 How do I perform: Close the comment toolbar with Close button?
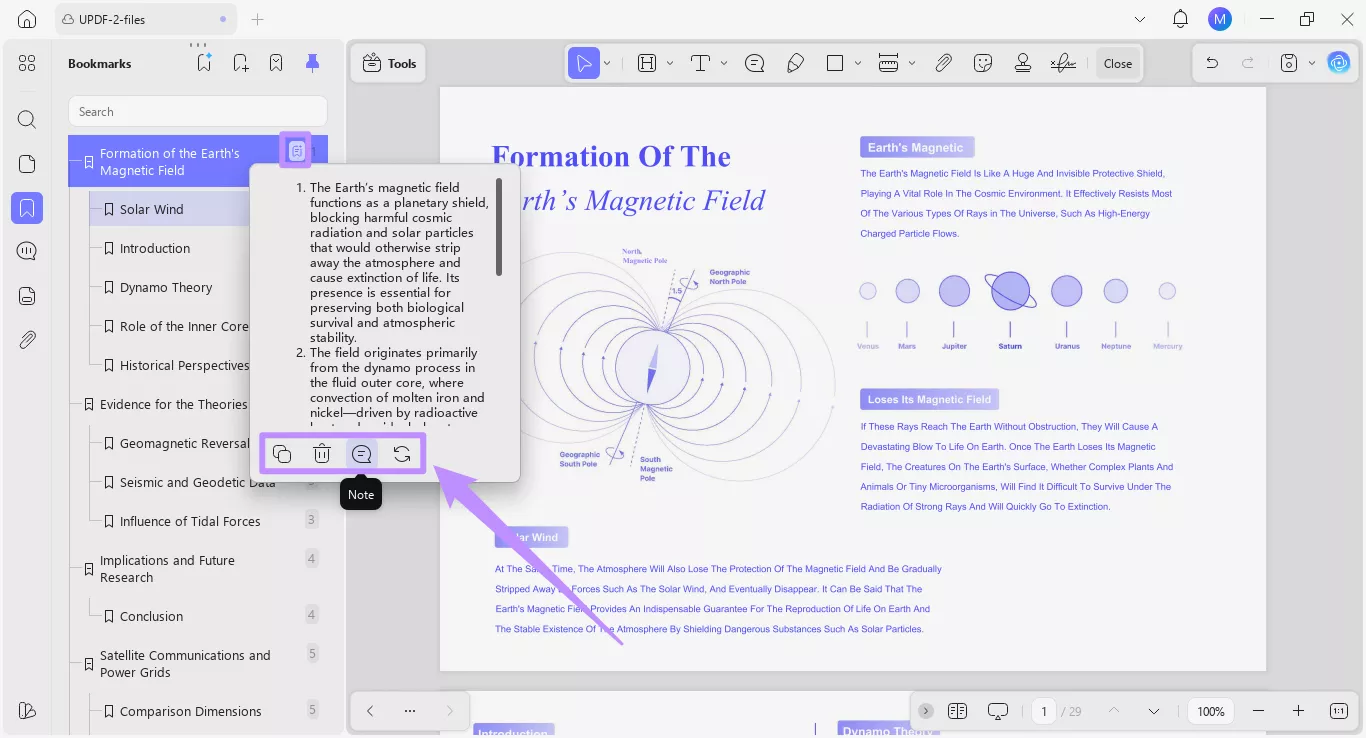[x=1118, y=63]
